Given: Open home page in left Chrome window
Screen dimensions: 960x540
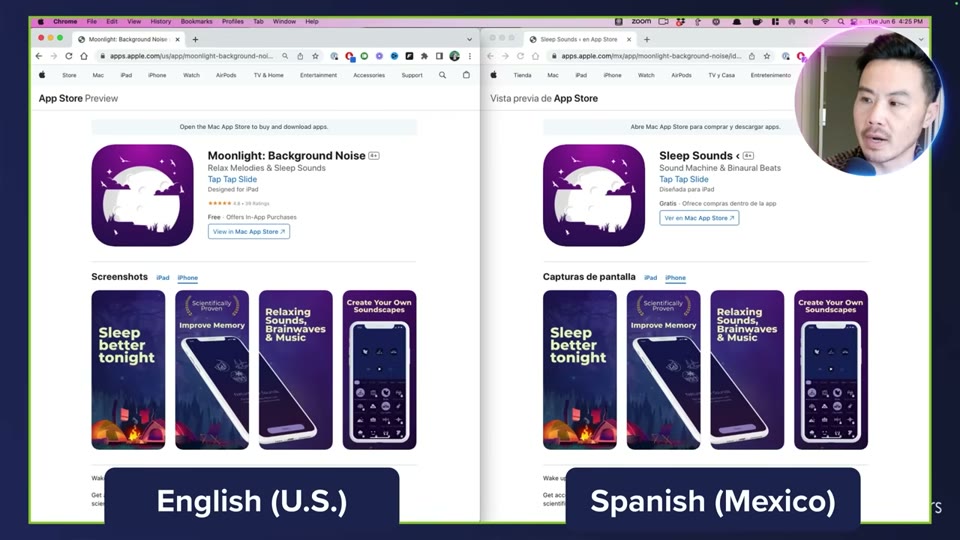Looking at the screenshot, I should 84,56.
